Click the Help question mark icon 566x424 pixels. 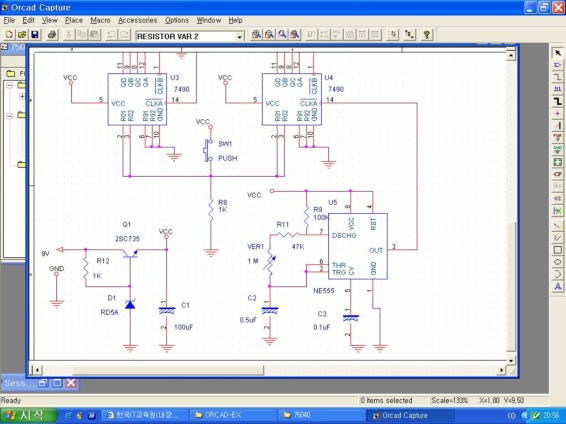pyautogui.click(x=427, y=35)
